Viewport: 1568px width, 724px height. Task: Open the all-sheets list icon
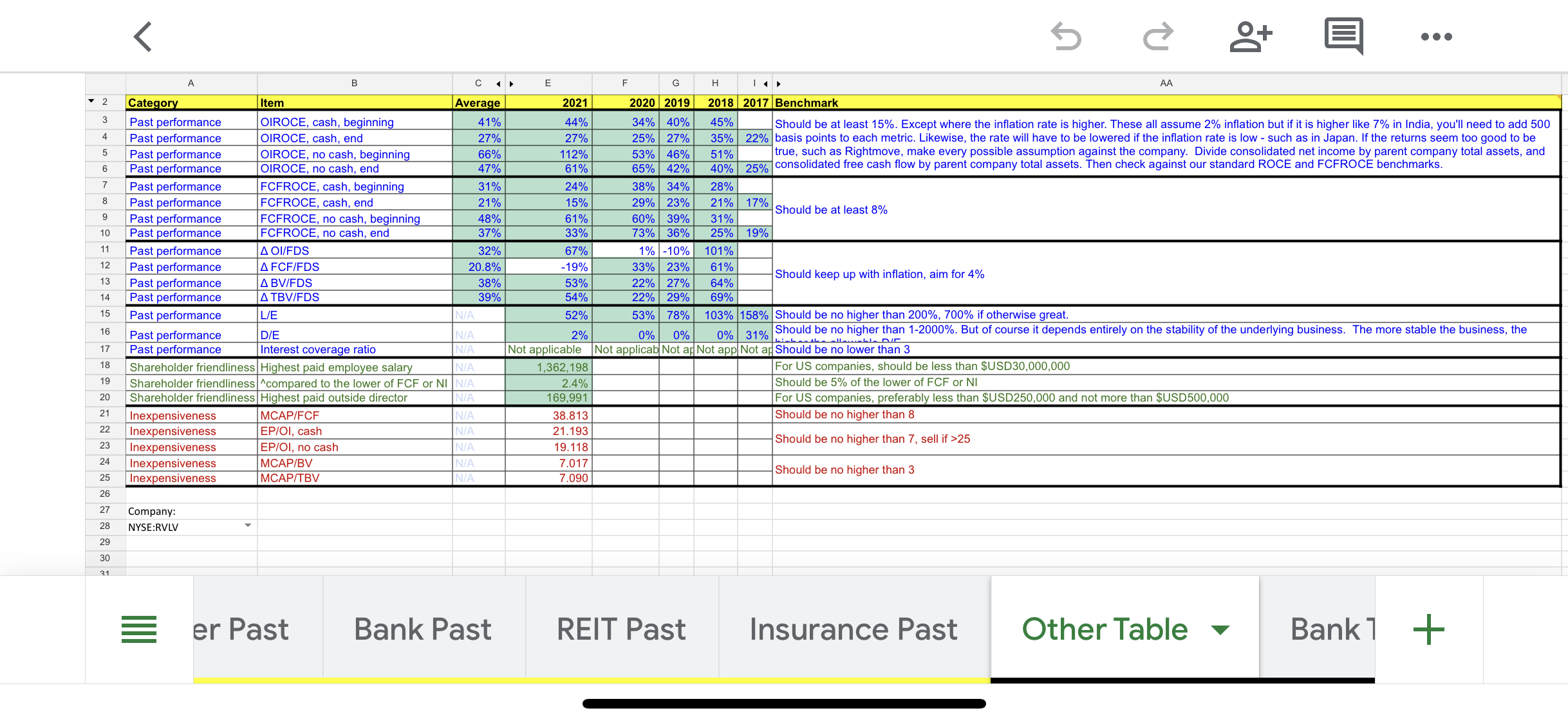(139, 629)
